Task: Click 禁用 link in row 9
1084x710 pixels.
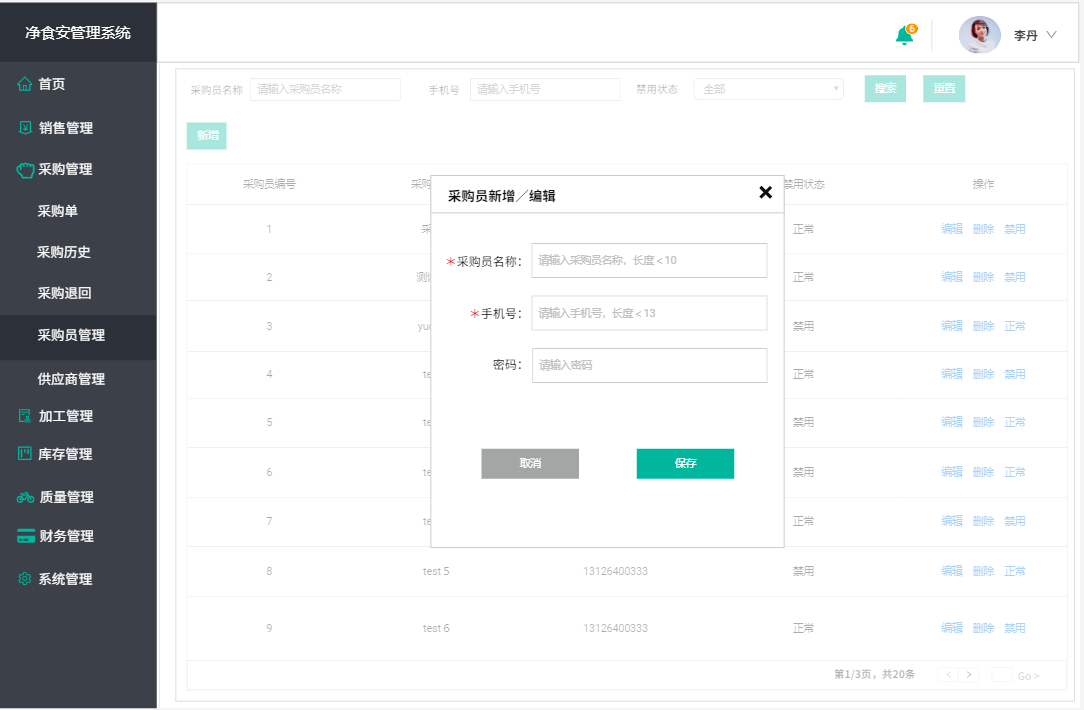Action: point(1015,628)
